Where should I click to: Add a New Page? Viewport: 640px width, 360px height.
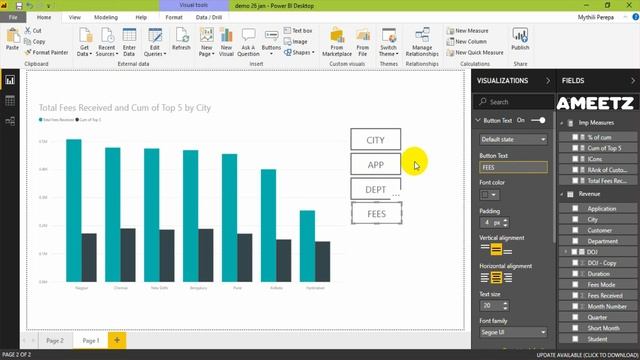[x=207, y=42]
